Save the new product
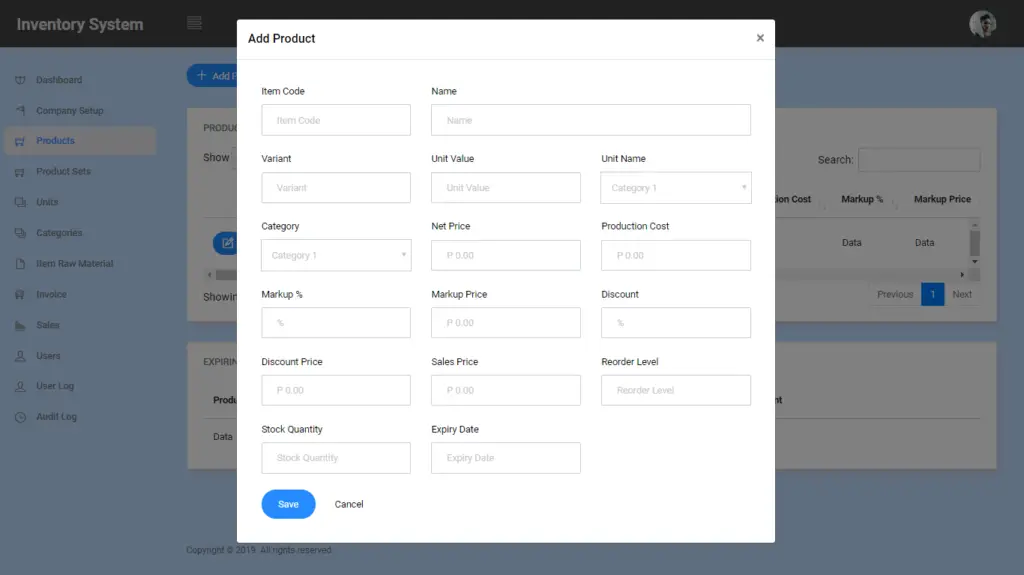The height and width of the screenshot is (575, 1024). 288,504
